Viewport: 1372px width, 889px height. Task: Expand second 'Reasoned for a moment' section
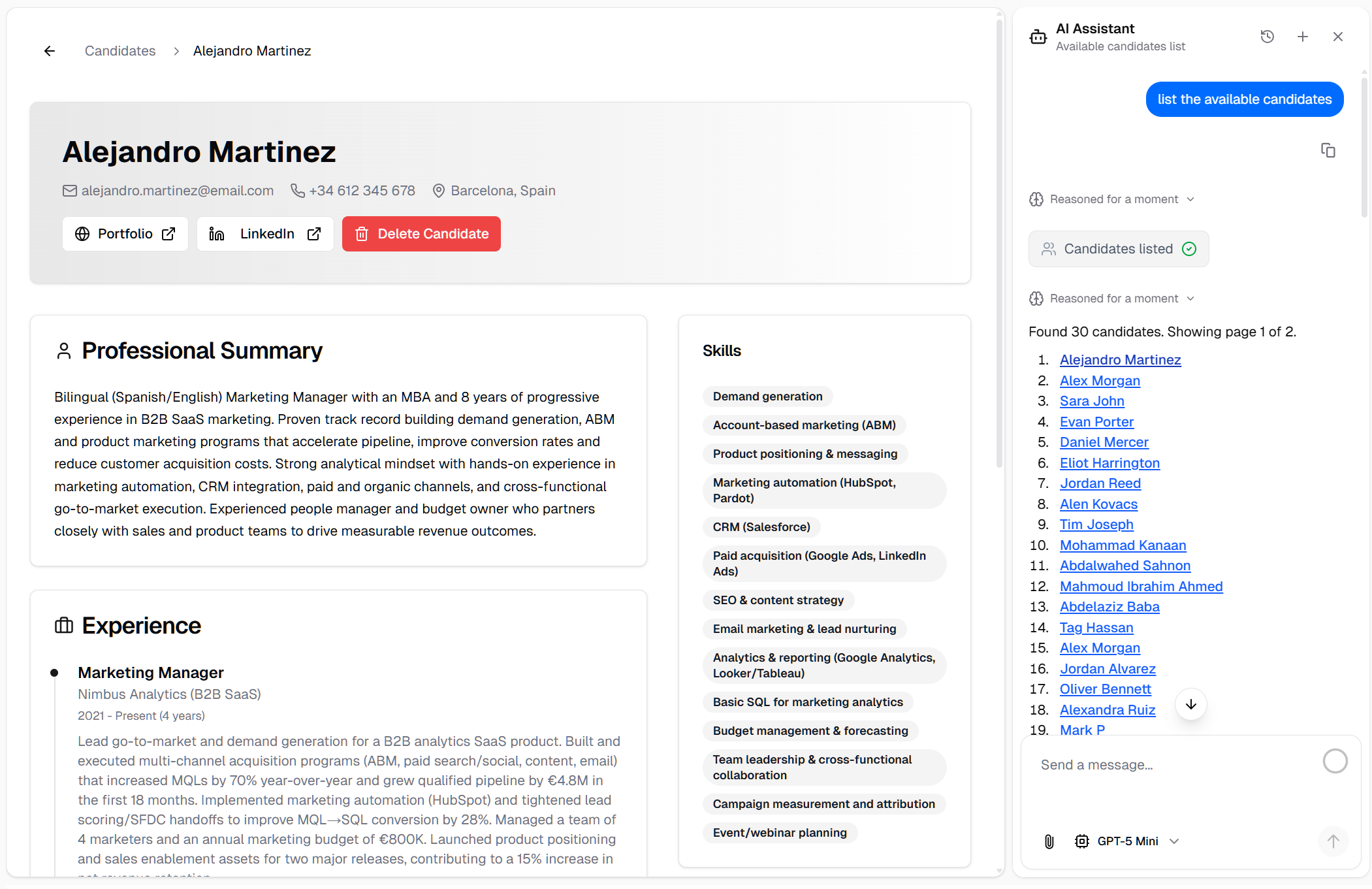coord(1113,299)
